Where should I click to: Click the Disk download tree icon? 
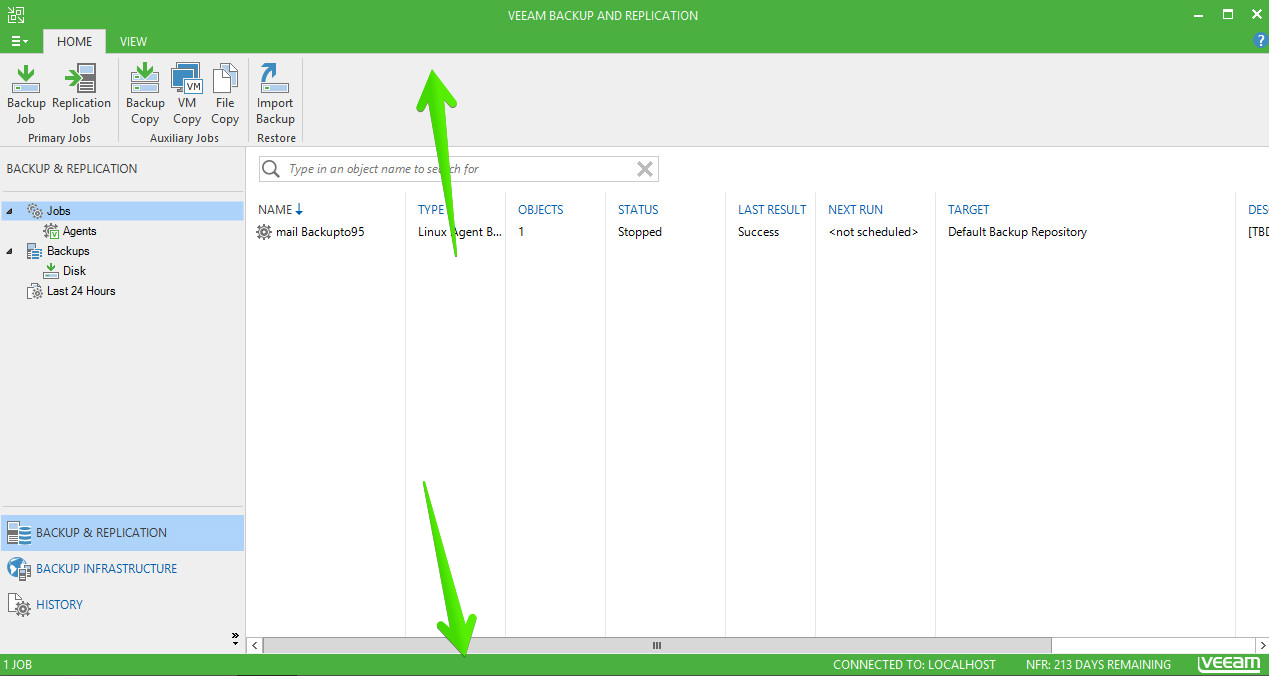51,271
